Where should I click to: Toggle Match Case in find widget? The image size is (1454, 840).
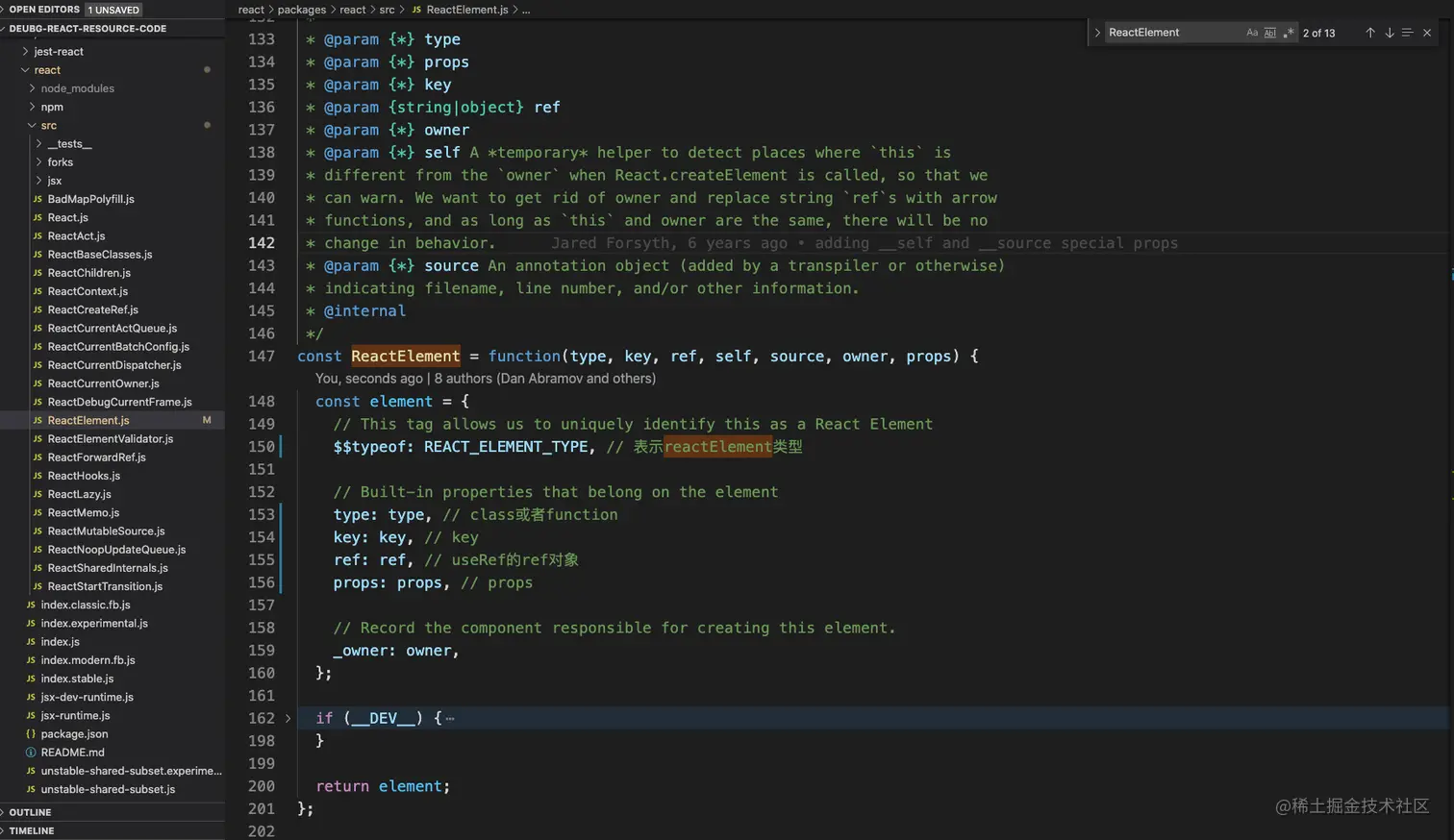pyautogui.click(x=1252, y=33)
